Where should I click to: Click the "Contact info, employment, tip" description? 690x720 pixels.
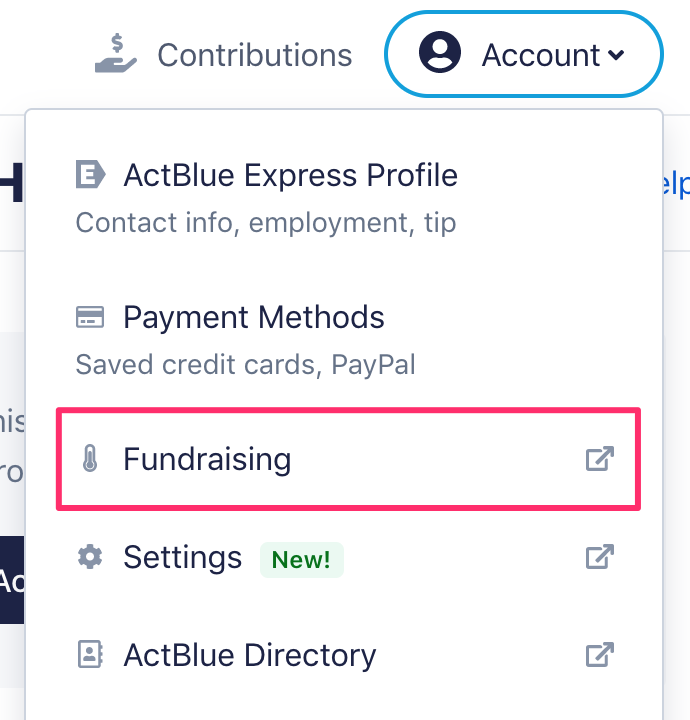coord(265,221)
